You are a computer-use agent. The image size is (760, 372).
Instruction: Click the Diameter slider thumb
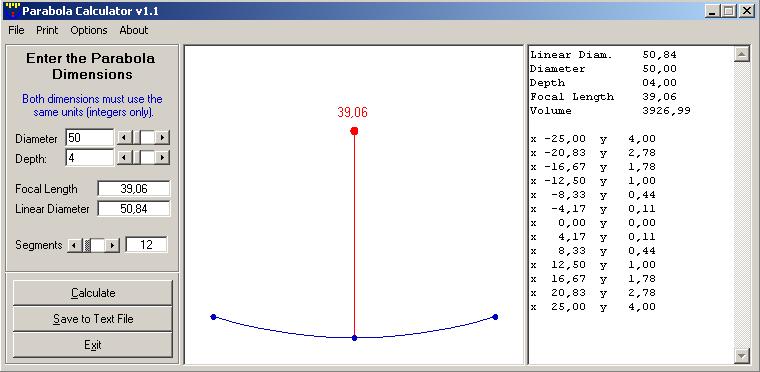click(147, 138)
